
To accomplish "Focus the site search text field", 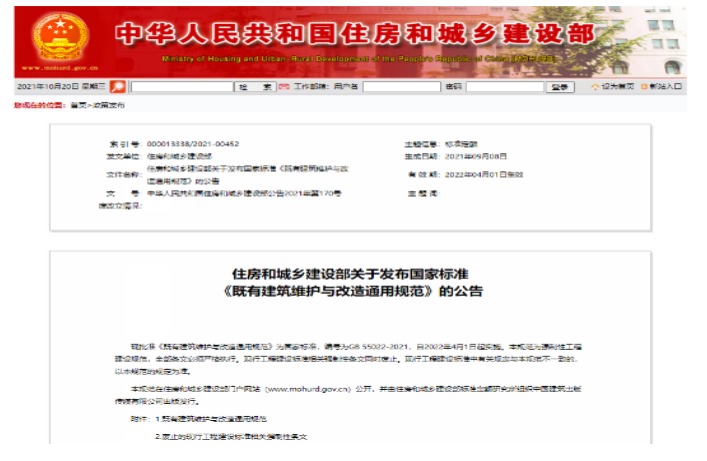I will pyautogui.click(x=182, y=87).
